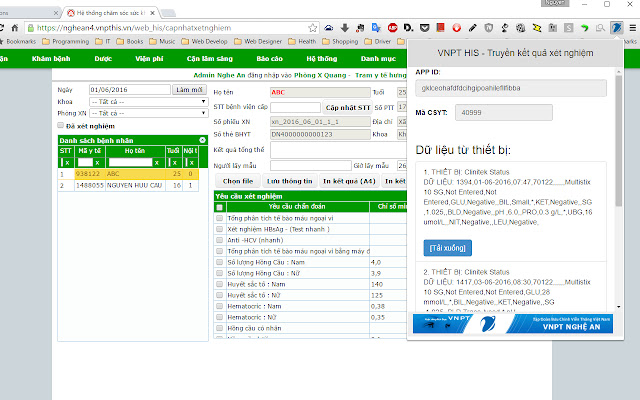
Task: Click the popup scrollbar down arrow
Action: click(619, 307)
